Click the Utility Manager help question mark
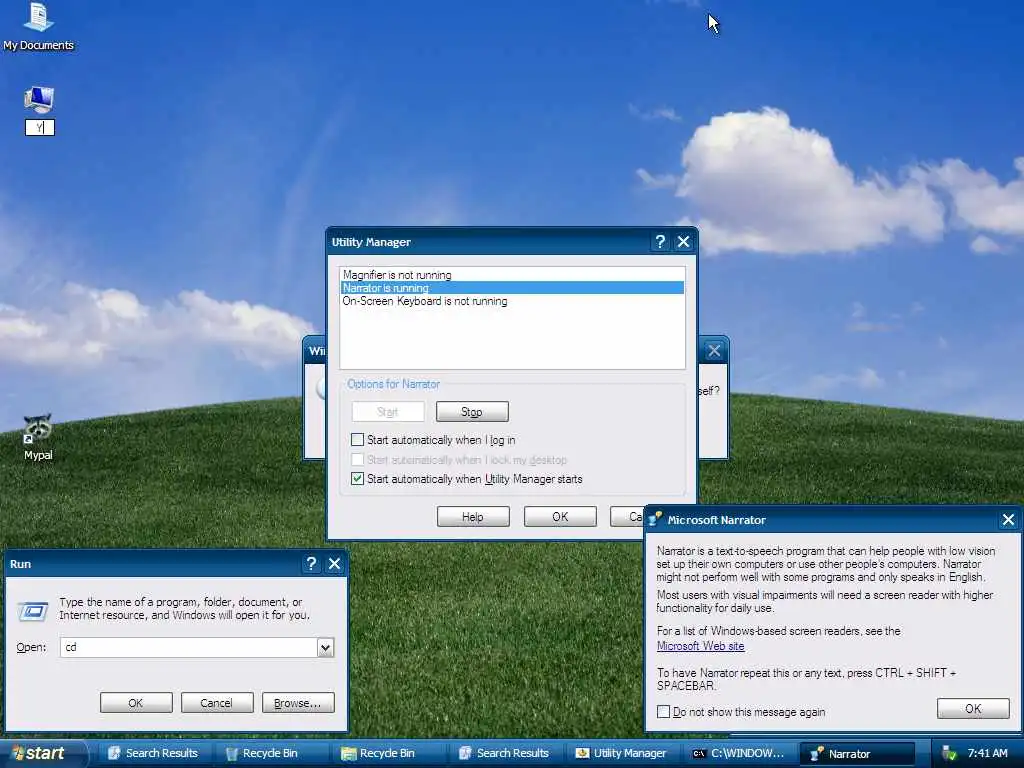Viewport: 1024px width, 768px height. pos(660,242)
